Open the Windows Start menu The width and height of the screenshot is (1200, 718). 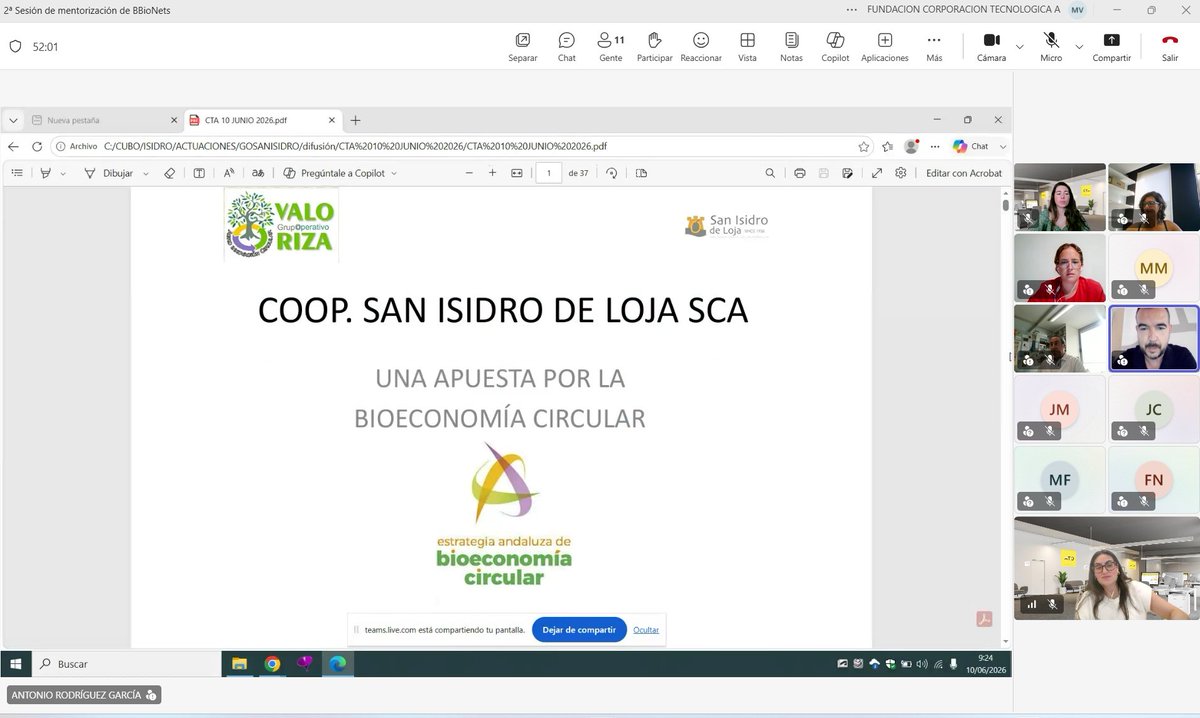point(16,663)
